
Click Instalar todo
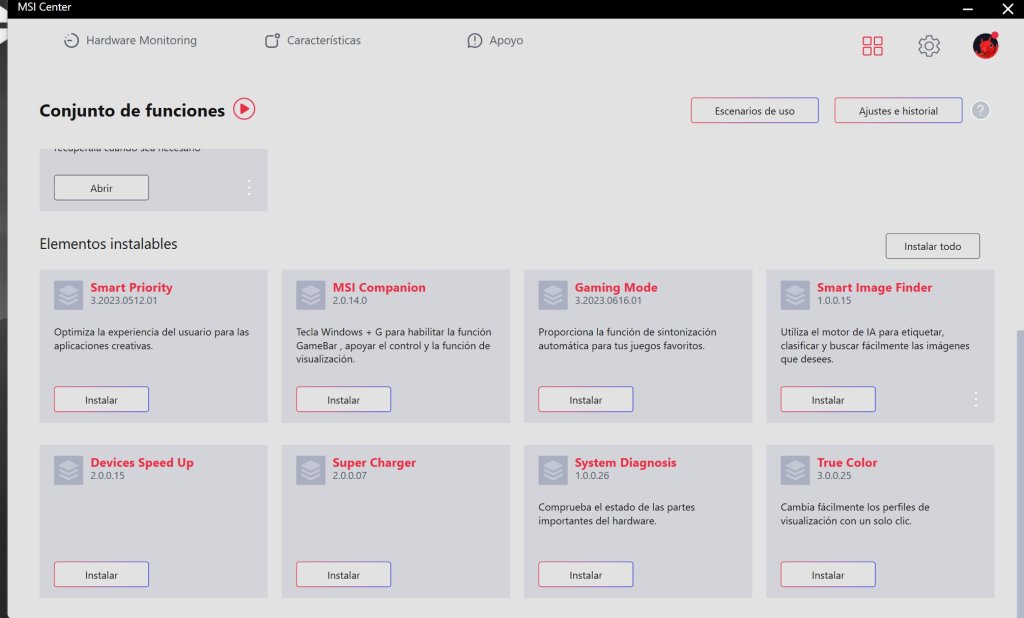coord(933,246)
